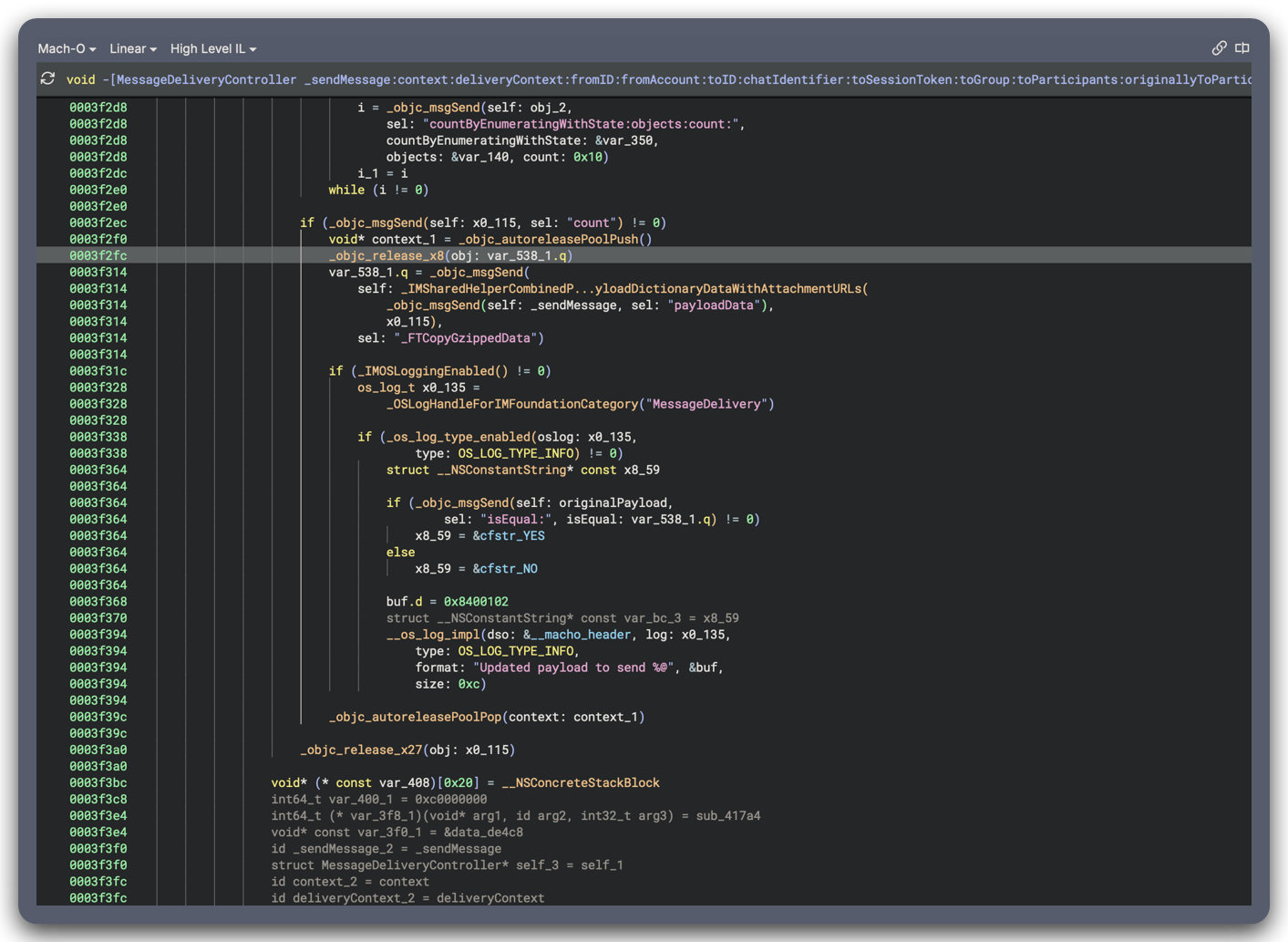Click the __os_log_impl function call

(433, 635)
